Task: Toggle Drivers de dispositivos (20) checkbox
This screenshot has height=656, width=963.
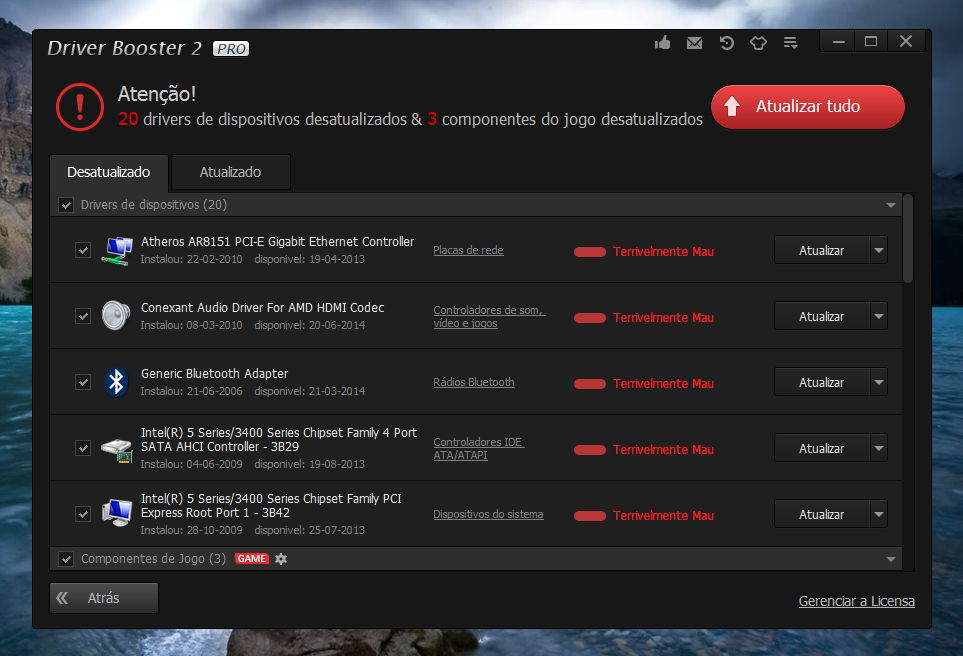Action: point(66,205)
